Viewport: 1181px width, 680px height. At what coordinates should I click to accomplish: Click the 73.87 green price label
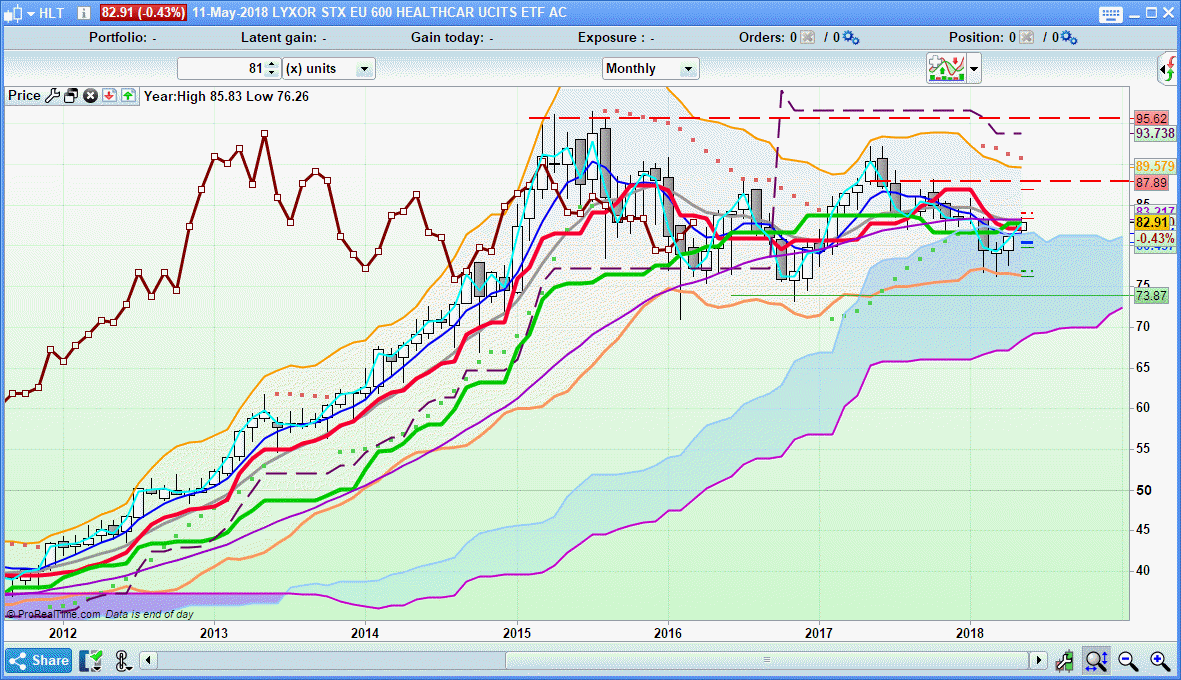(x=1152, y=296)
